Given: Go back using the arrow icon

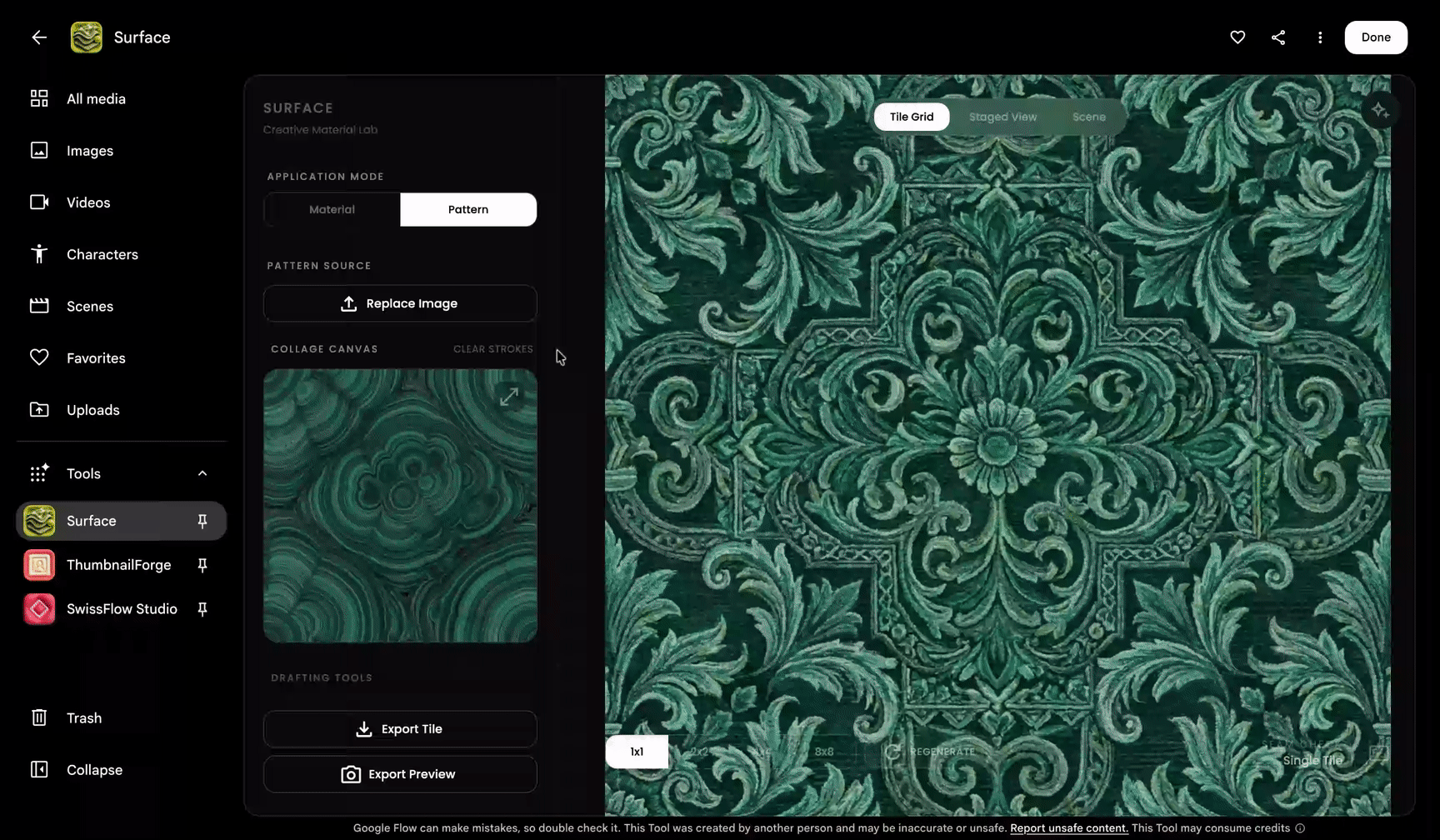Looking at the screenshot, I should [39, 37].
